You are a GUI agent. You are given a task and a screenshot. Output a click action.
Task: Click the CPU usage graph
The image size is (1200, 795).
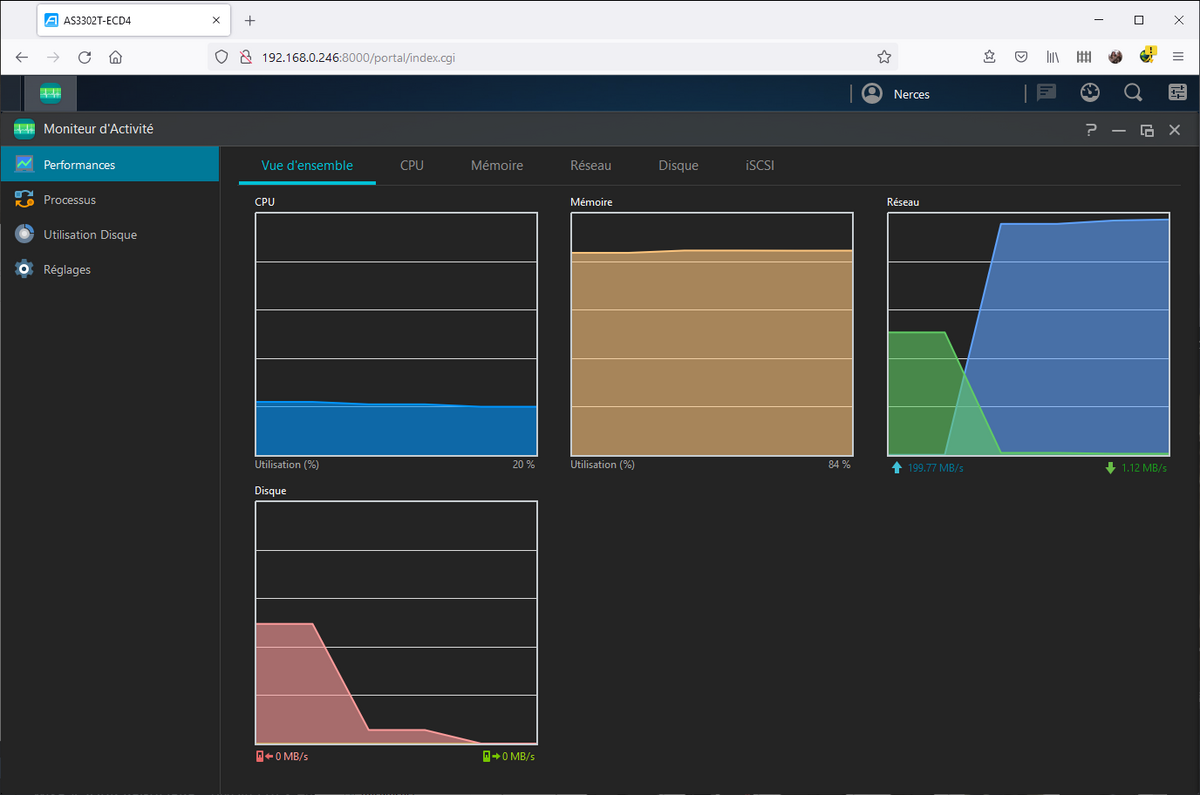coord(396,334)
